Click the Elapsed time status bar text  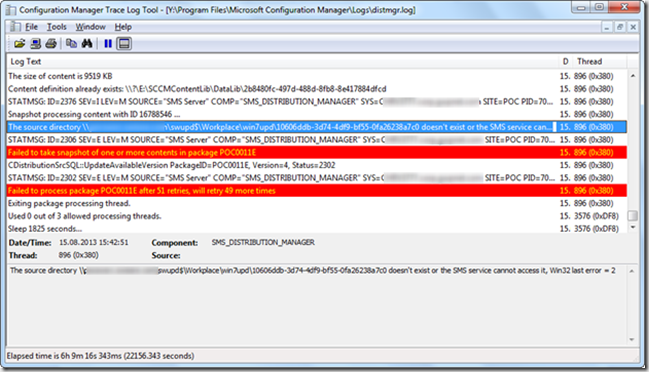point(101,356)
